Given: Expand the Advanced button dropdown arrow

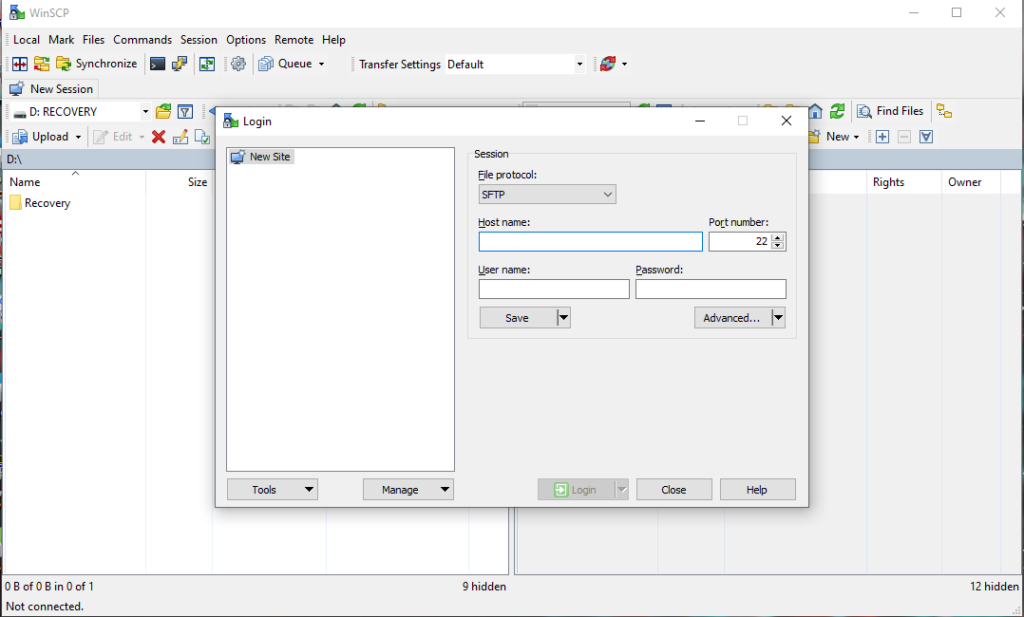Looking at the screenshot, I should click(x=778, y=318).
